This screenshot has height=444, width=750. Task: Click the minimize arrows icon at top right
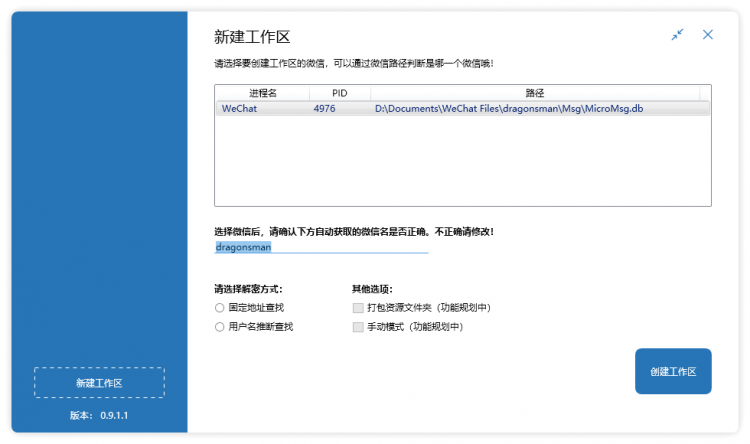click(x=677, y=34)
